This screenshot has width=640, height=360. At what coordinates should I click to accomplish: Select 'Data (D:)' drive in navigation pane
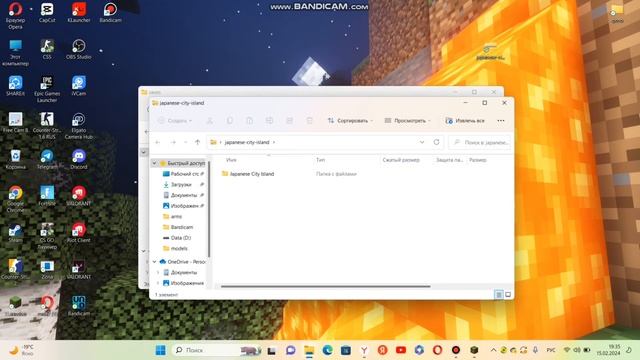(177, 238)
